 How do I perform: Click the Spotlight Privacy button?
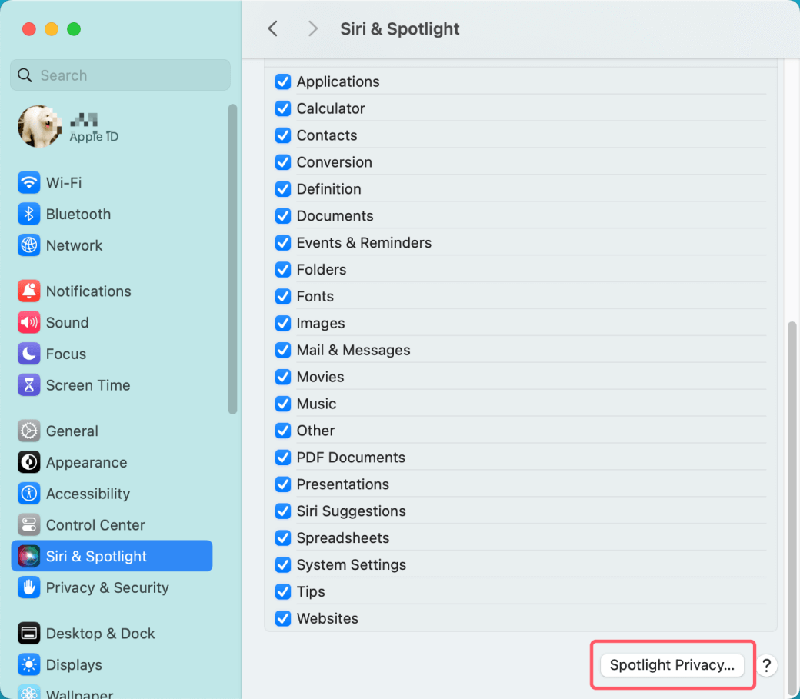671,665
